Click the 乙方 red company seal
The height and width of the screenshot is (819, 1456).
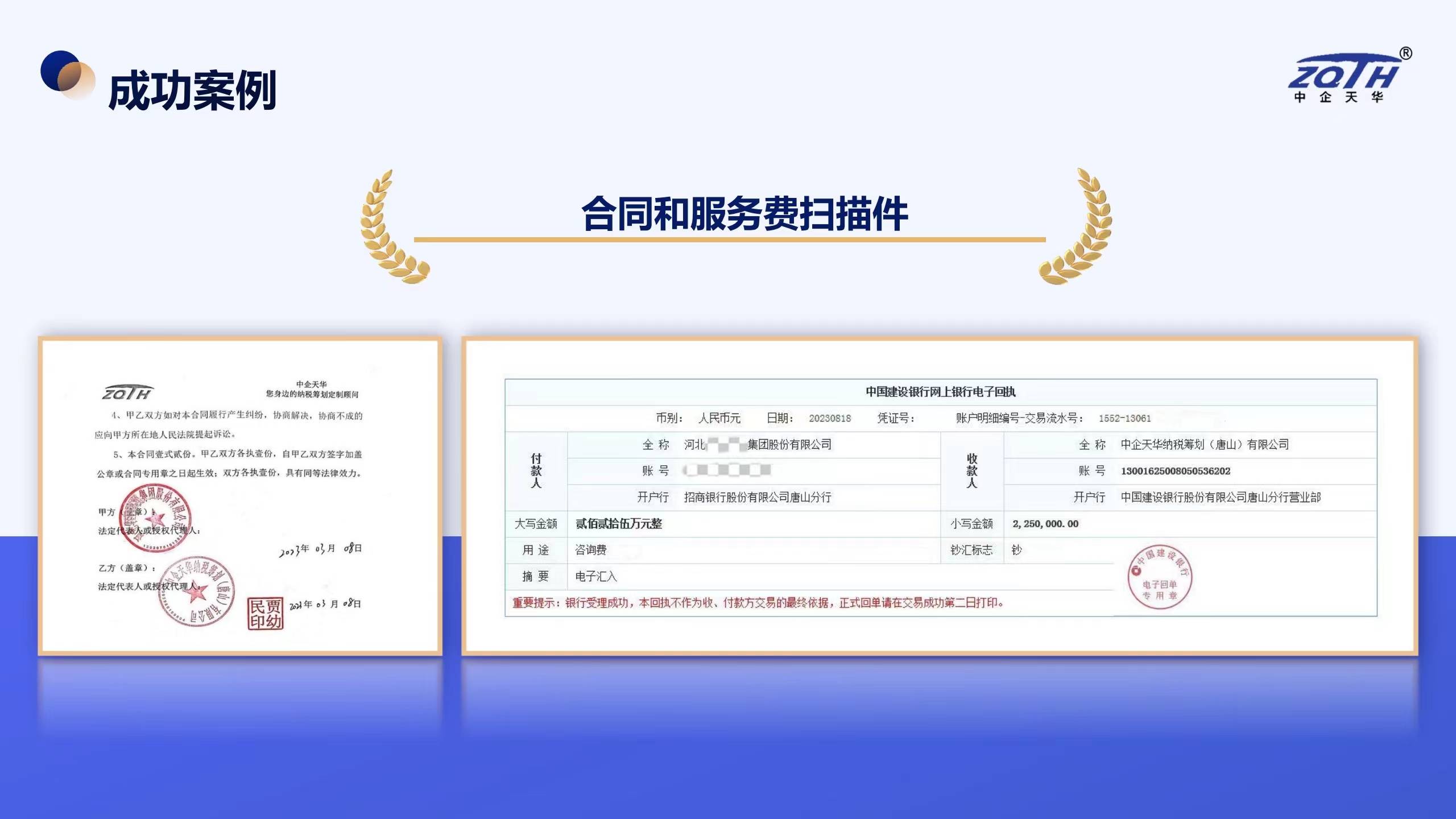pyautogui.click(x=197, y=591)
